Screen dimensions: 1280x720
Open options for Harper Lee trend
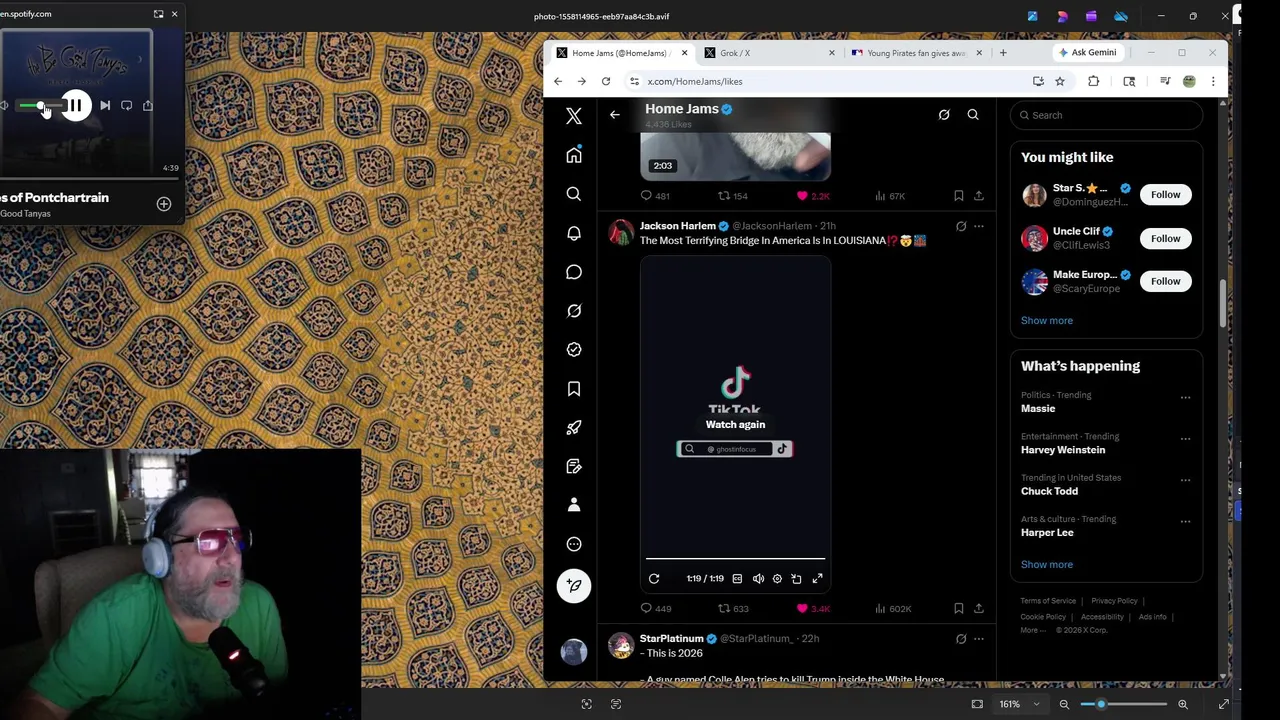(x=1185, y=521)
